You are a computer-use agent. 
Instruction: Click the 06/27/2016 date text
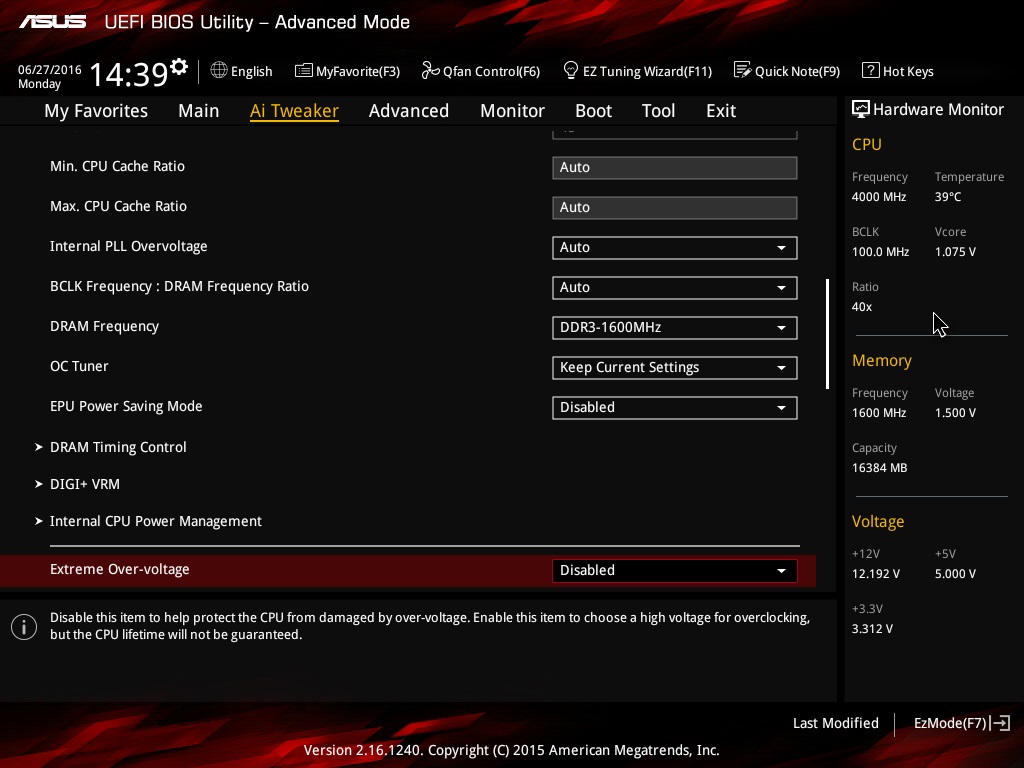click(50, 70)
